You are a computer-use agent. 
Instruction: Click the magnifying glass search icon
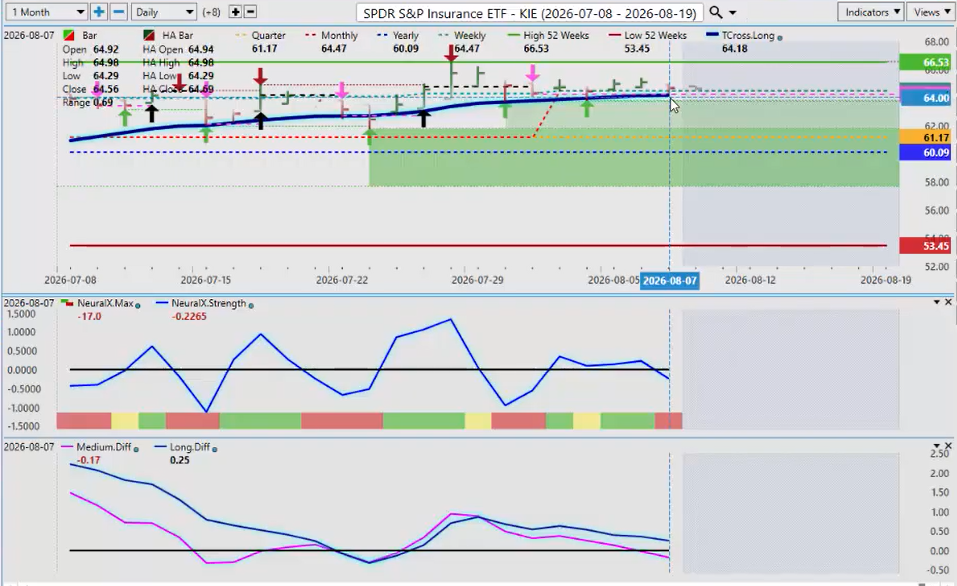tap(716, 12)
